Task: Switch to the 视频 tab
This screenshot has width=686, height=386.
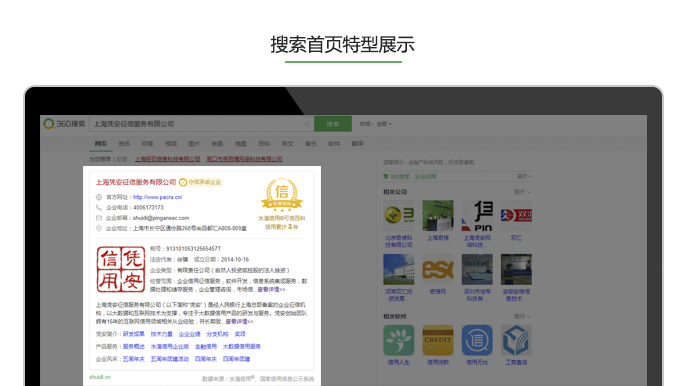Action: click(171, 144)
